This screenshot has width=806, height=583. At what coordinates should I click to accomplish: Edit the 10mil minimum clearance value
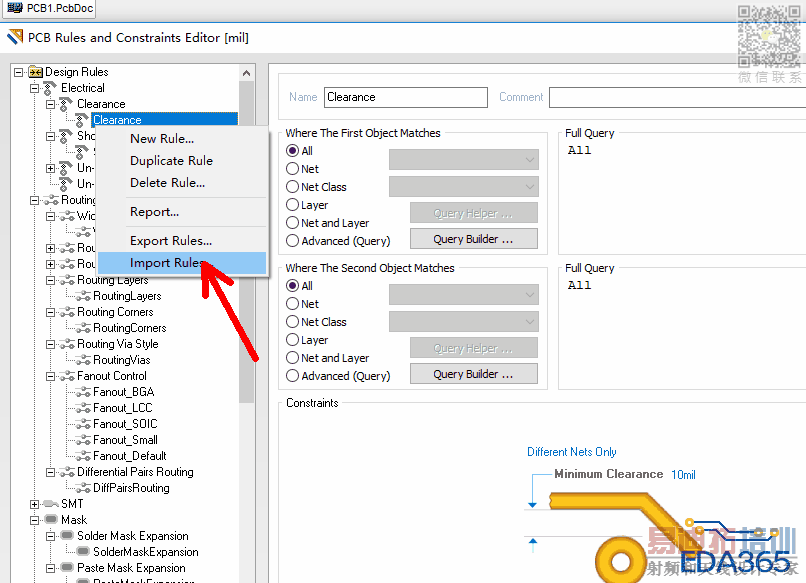[683, 475]
